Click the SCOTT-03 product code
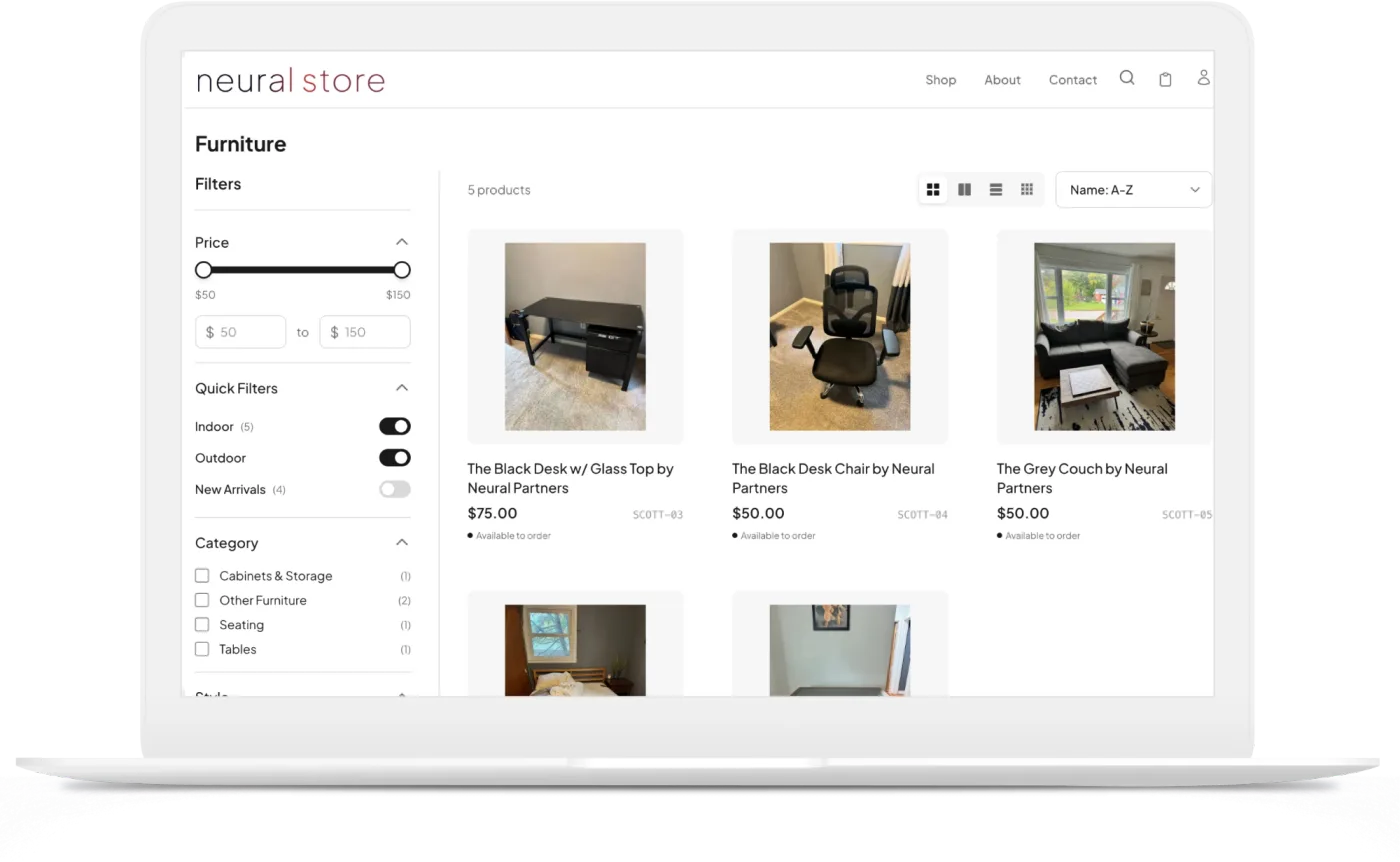This screenshot has width=1400, height=862. coord(658,515)
